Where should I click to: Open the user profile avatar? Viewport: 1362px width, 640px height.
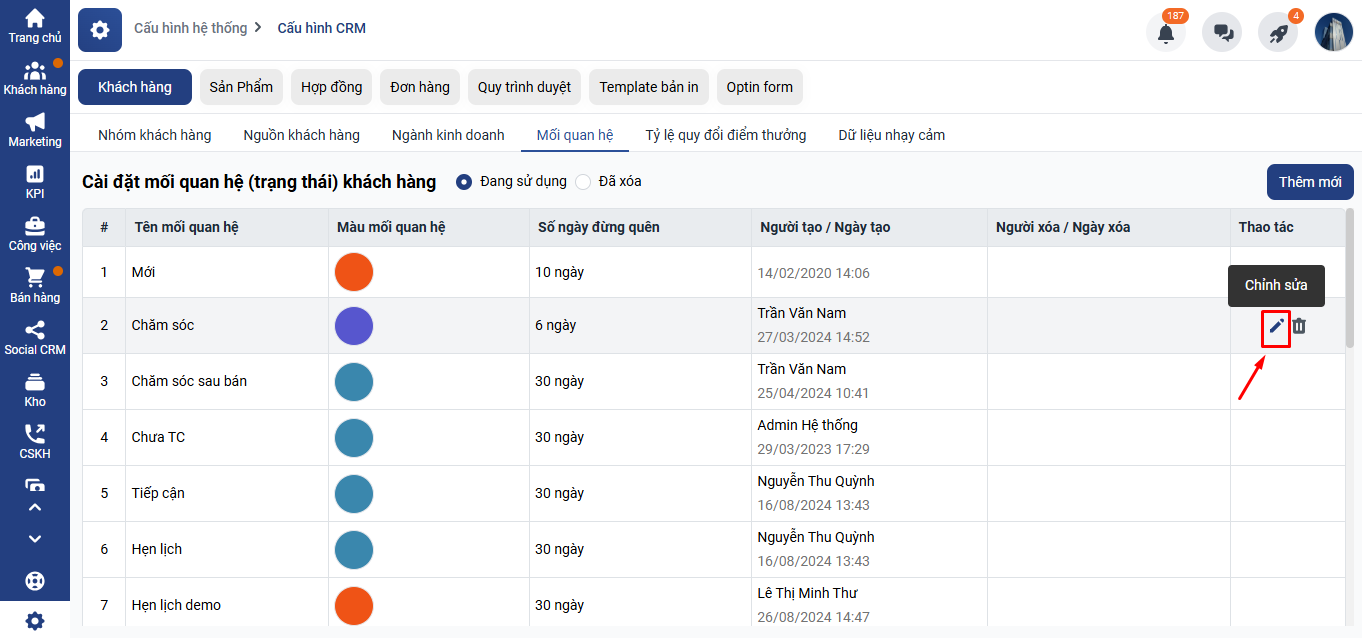[1333, 32]
